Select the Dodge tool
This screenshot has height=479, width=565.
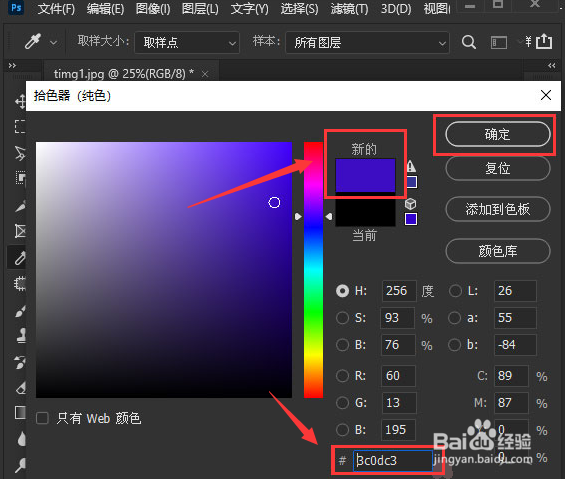click(x=21, y=465)
